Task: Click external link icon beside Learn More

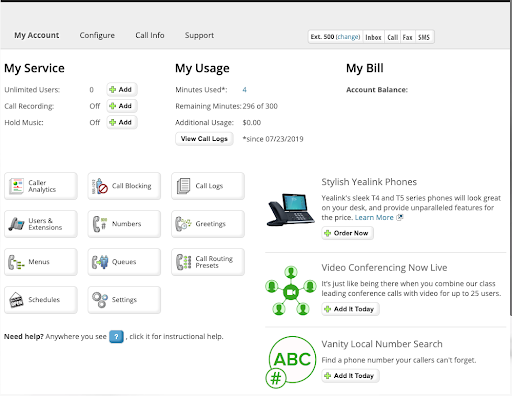Action: pos(400,217)
